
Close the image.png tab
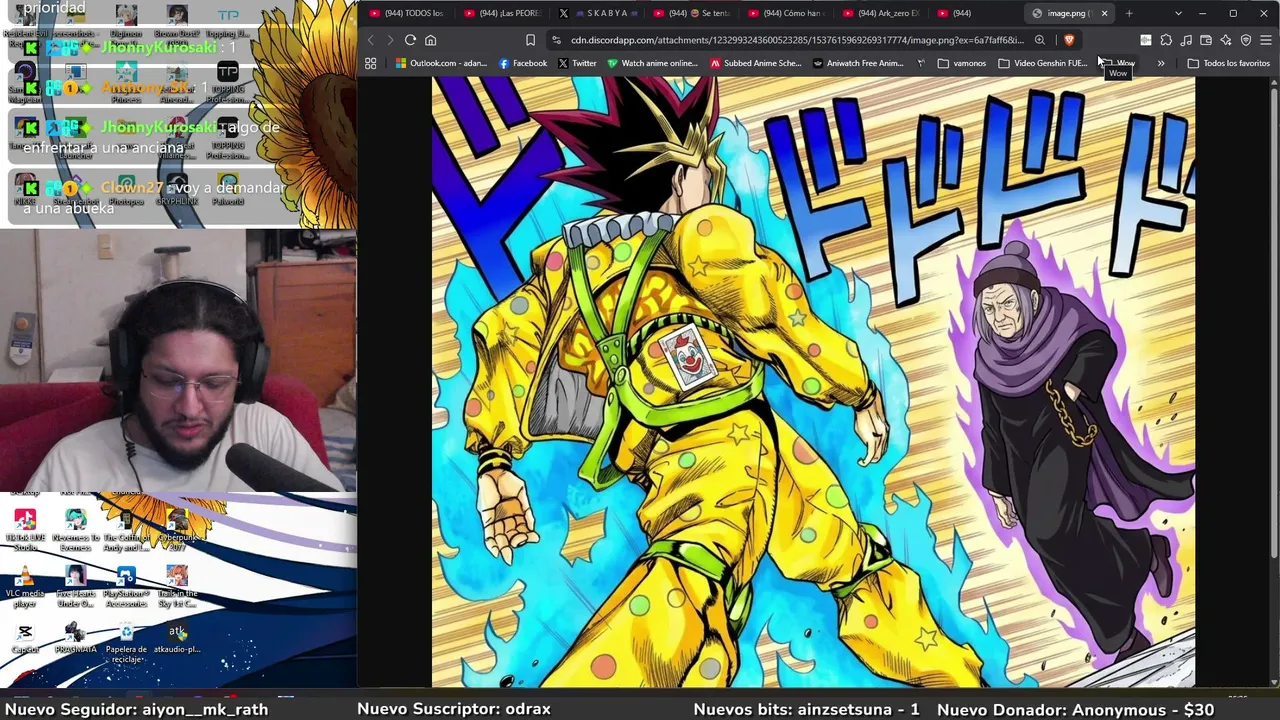pyautogui.click(x=1107, y=13)
